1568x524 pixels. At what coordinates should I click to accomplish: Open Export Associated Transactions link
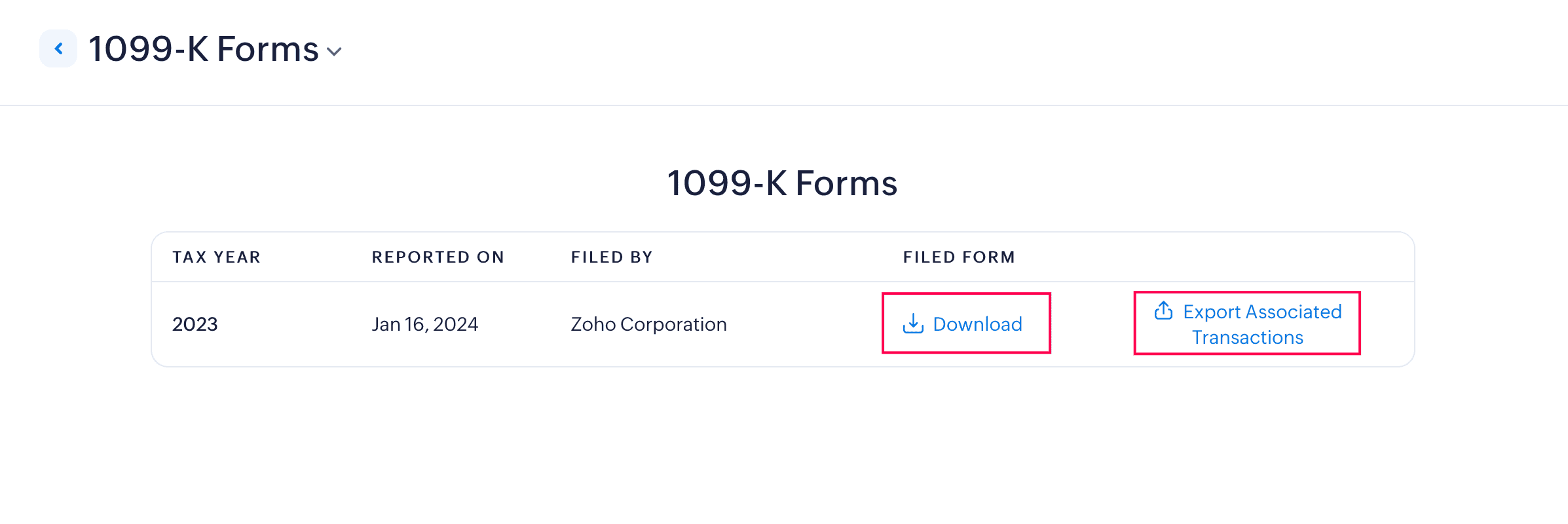tap(1248, 324)
